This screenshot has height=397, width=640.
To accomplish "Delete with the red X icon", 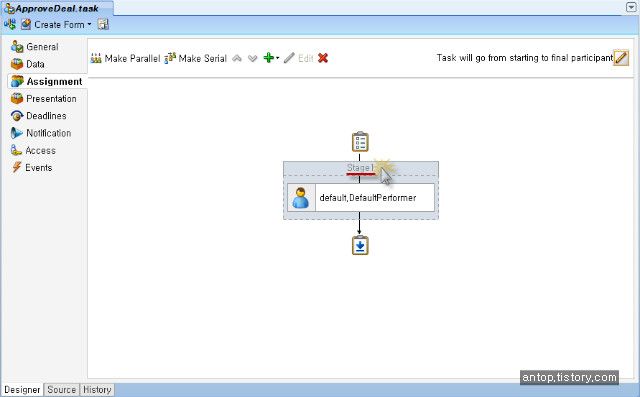I will (x=323, y=58).
